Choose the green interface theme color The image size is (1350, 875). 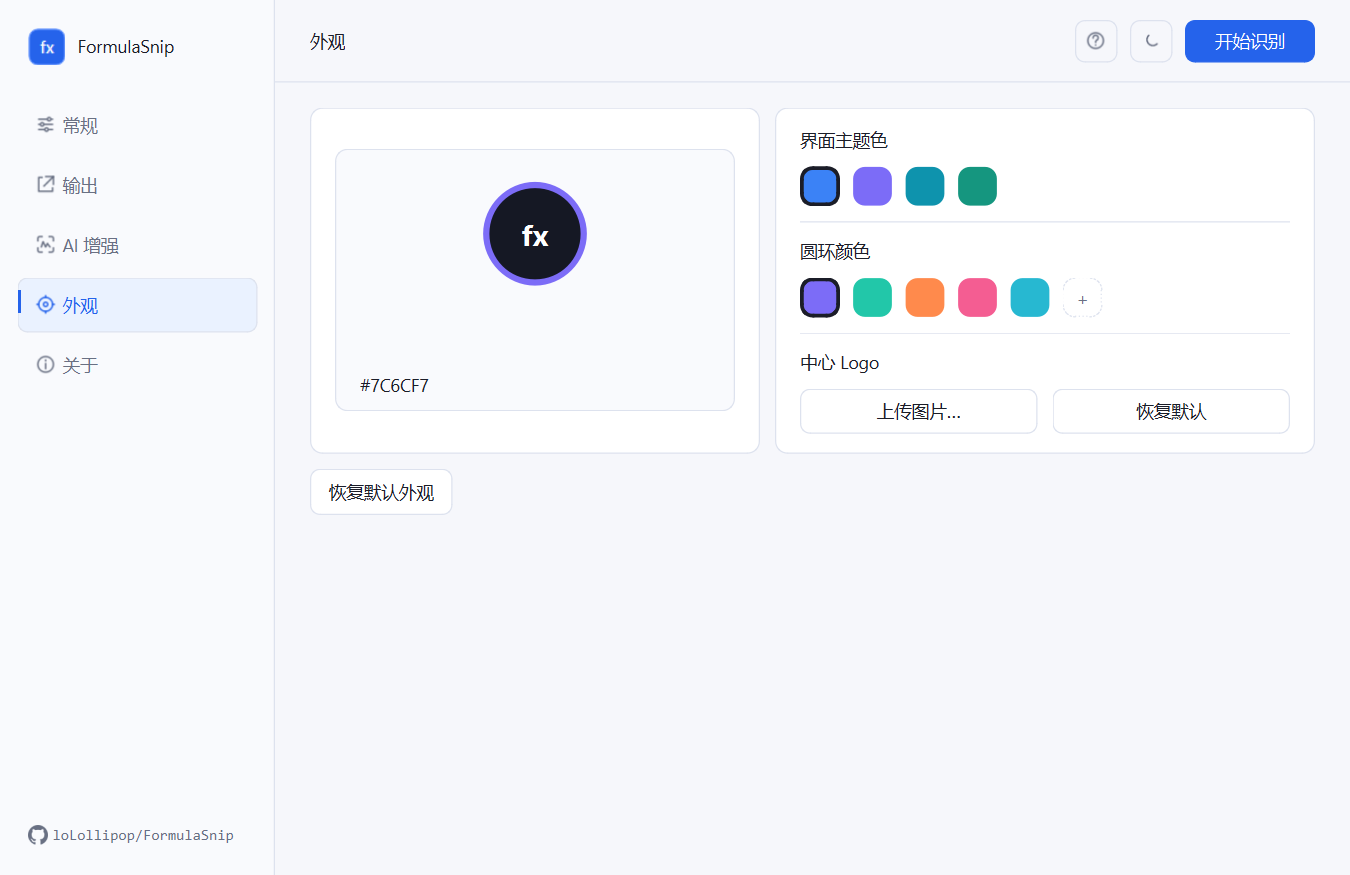pos(977,186)
